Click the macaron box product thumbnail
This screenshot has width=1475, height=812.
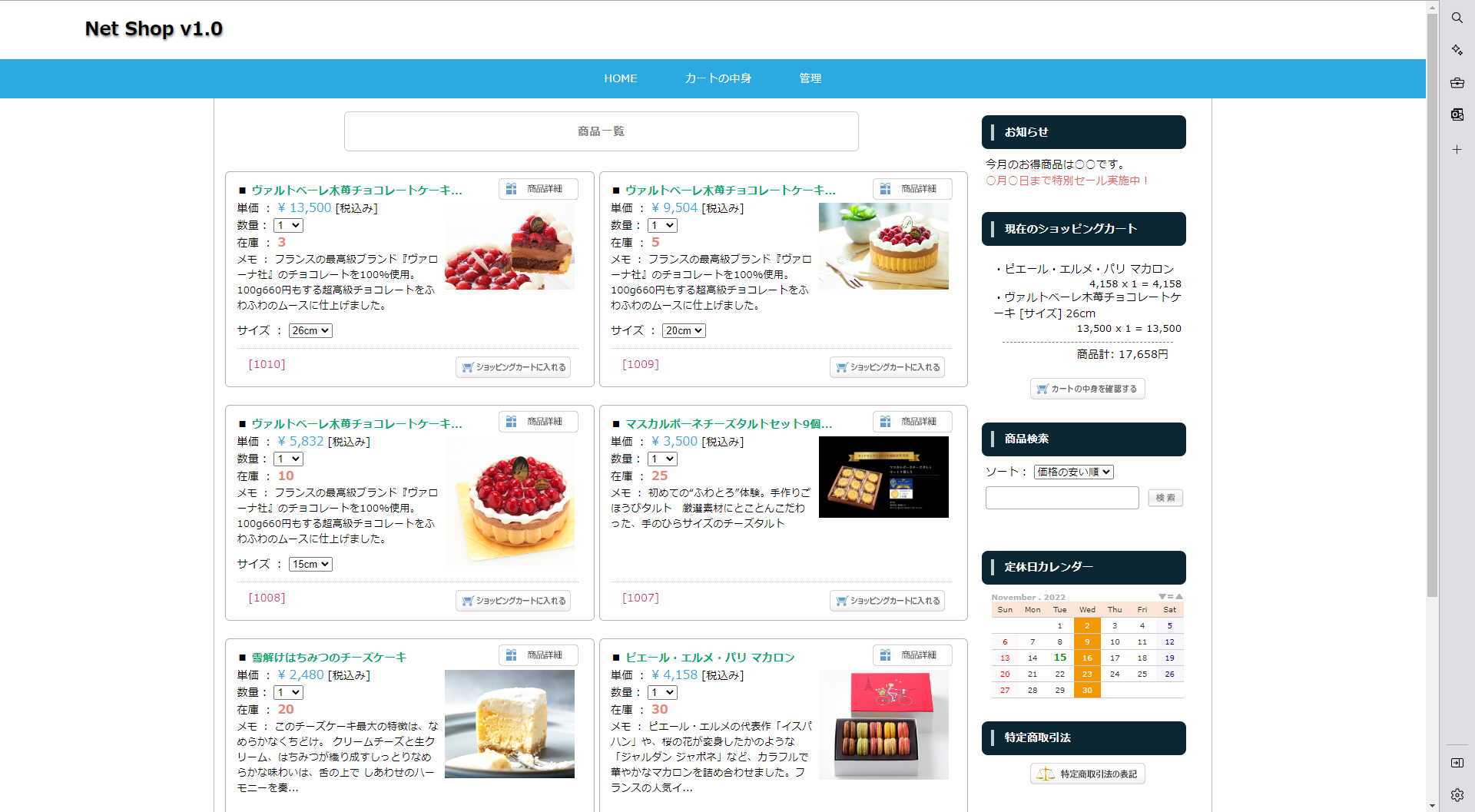(x=883, y=724)
